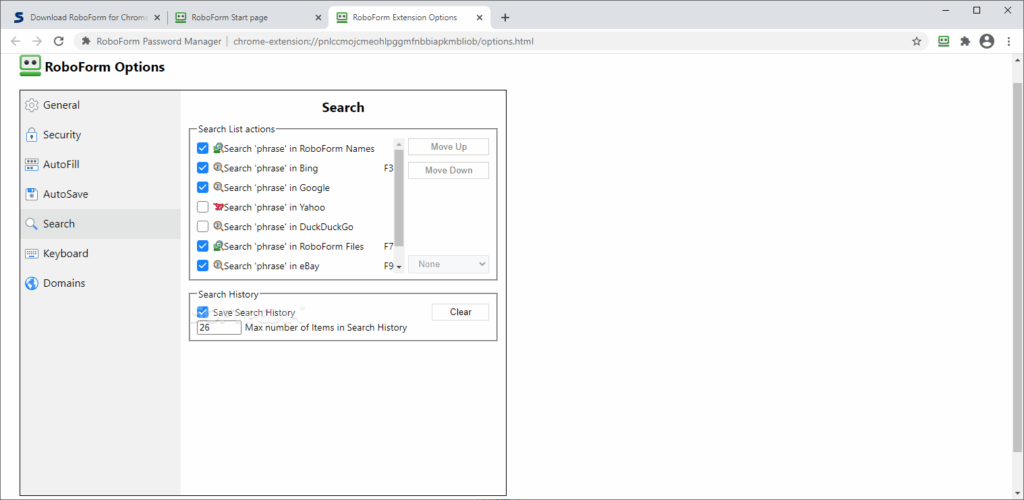This screenshot has height=500, width=1024.
Task: Click the search icon beside DuckDuckGo row
Action: click(218, 227)
